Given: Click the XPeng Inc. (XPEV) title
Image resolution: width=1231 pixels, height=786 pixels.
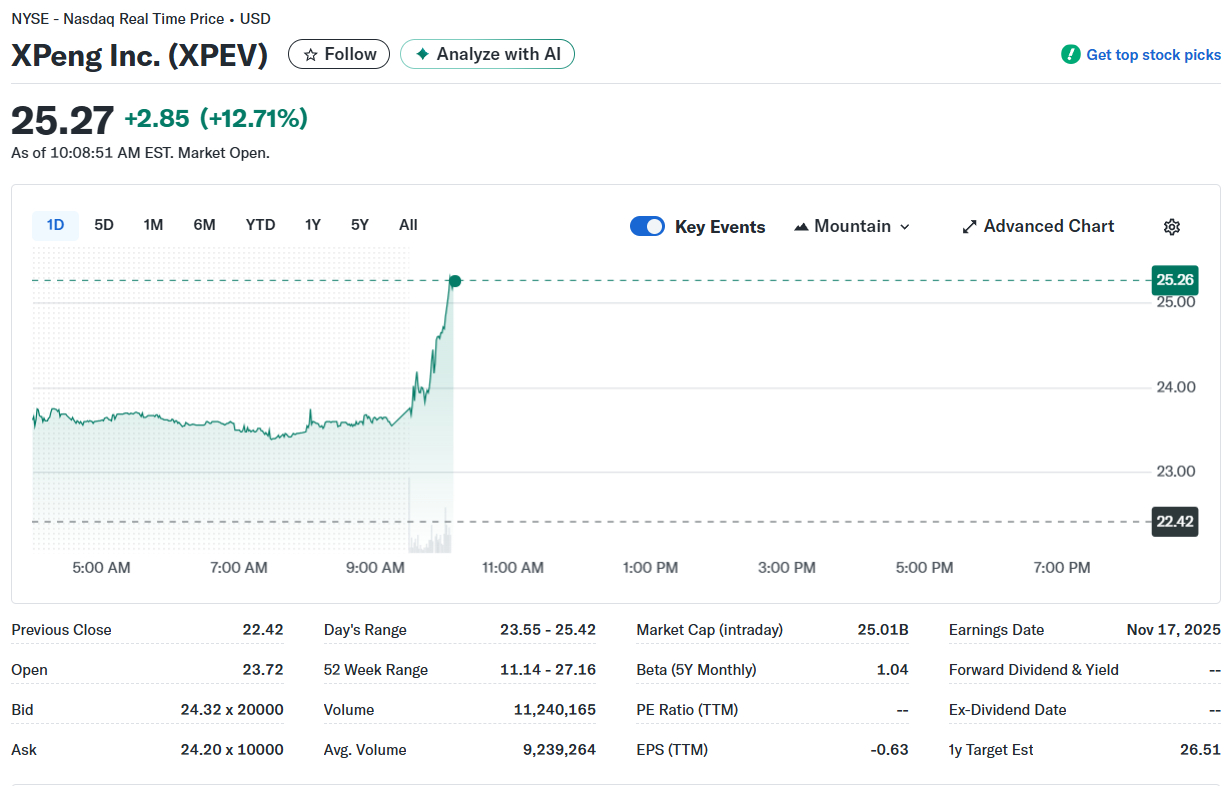Looking at the screenshot, I should (x=140, y=55).
